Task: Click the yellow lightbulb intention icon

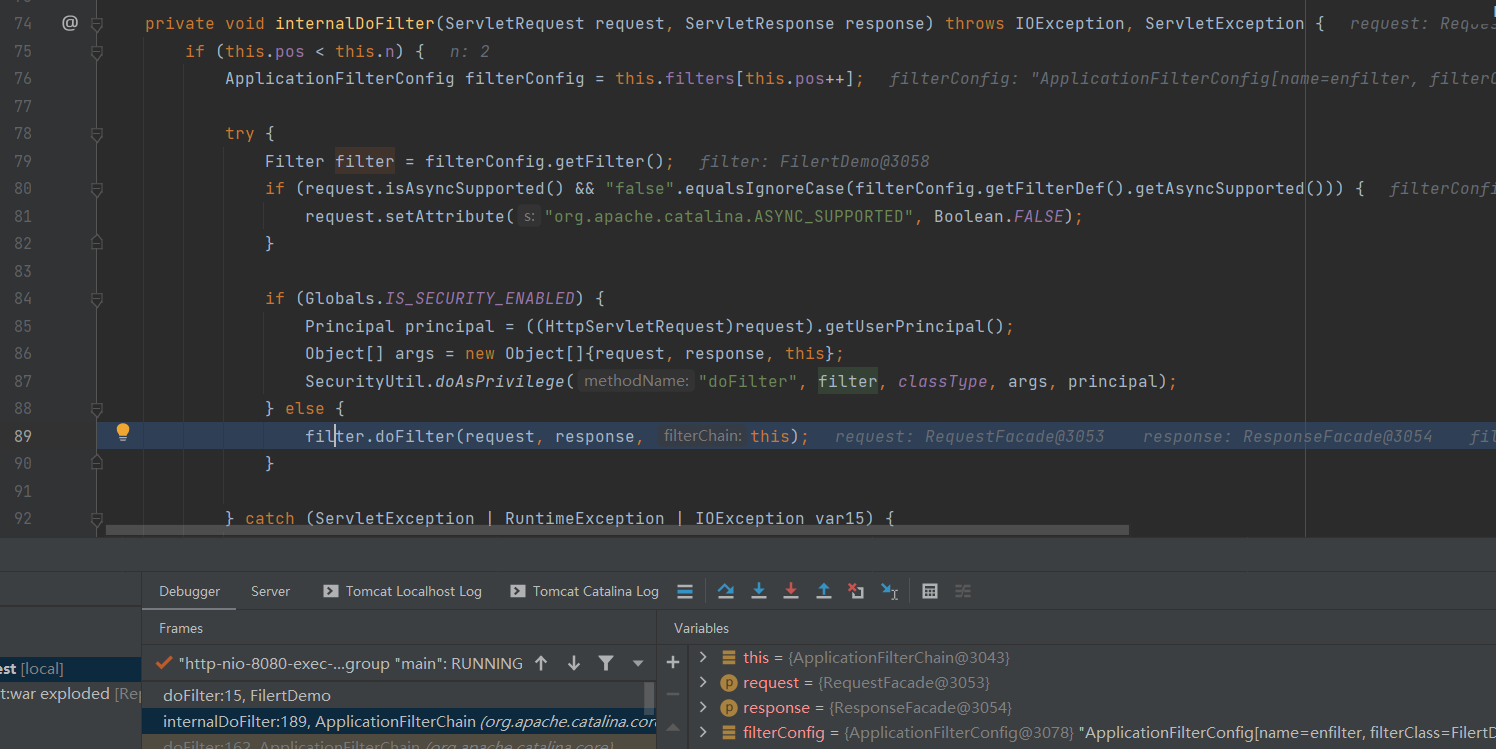Action: [x=123, y=432]
